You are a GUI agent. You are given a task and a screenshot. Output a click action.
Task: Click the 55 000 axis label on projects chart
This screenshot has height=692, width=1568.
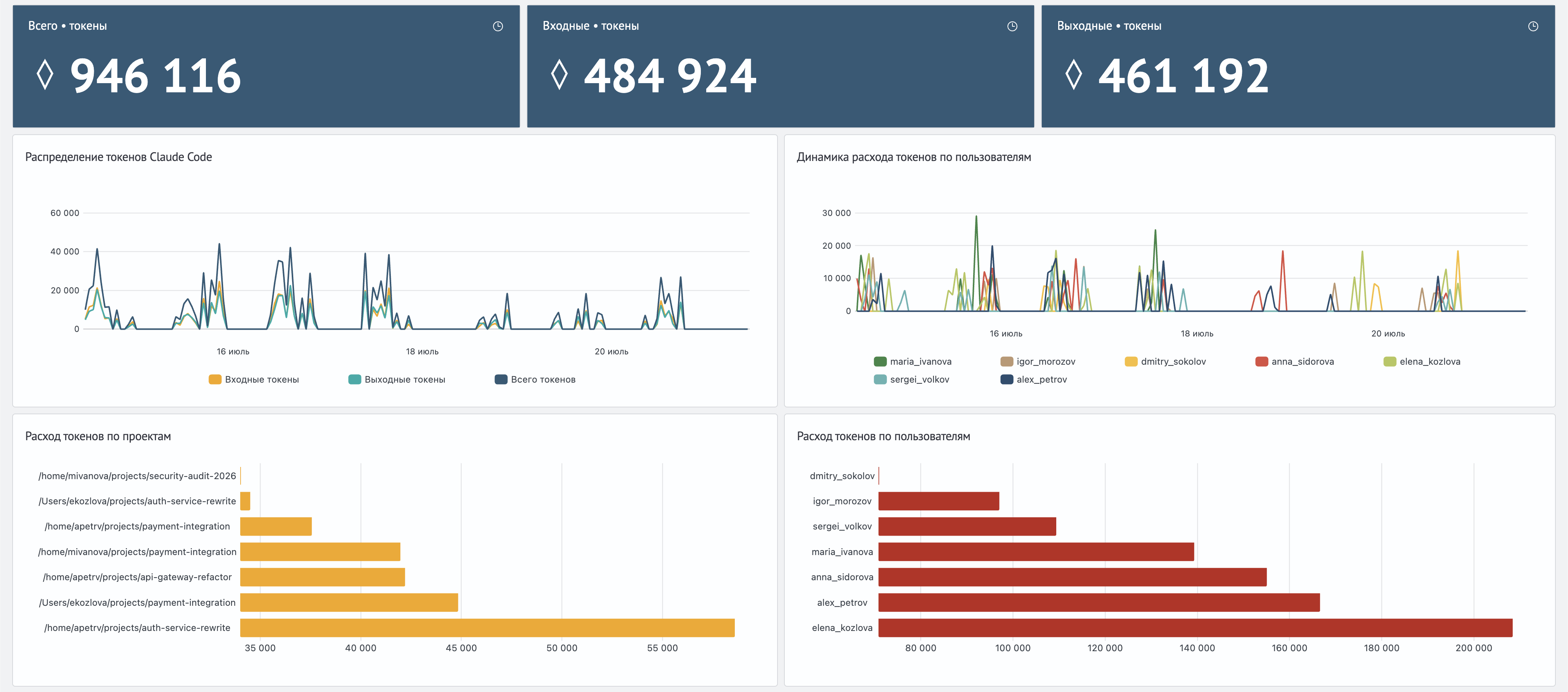(662, 648)
